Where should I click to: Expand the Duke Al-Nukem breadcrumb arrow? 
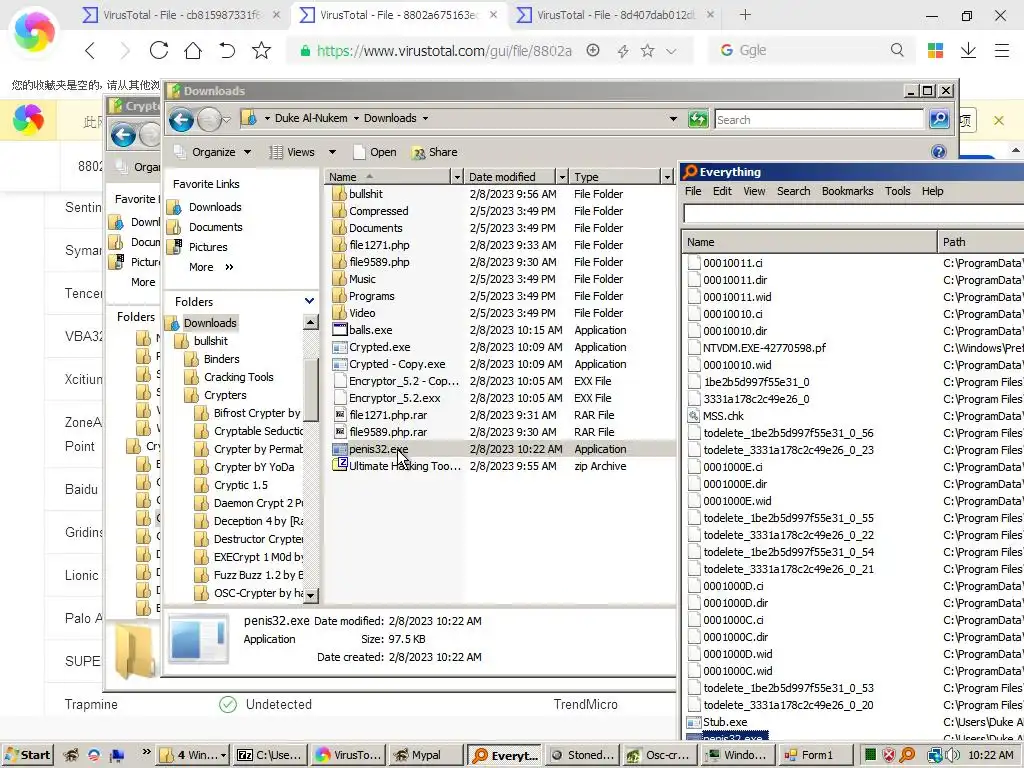coord(357,118)
